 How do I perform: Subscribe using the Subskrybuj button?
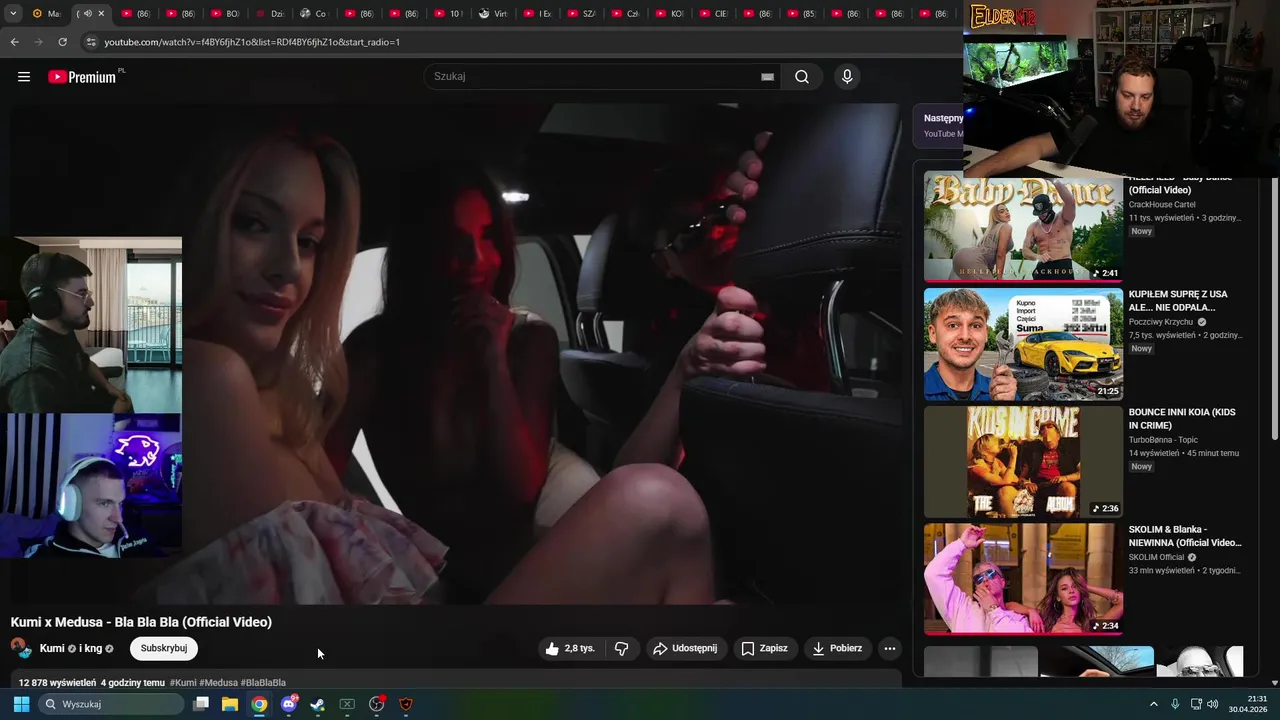click(164, 648)
